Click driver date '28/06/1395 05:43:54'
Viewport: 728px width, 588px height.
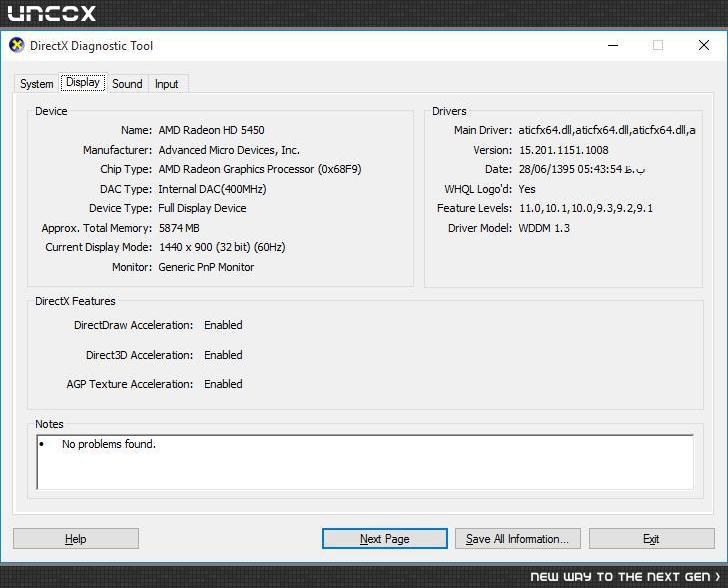click(x=582, y=169)
